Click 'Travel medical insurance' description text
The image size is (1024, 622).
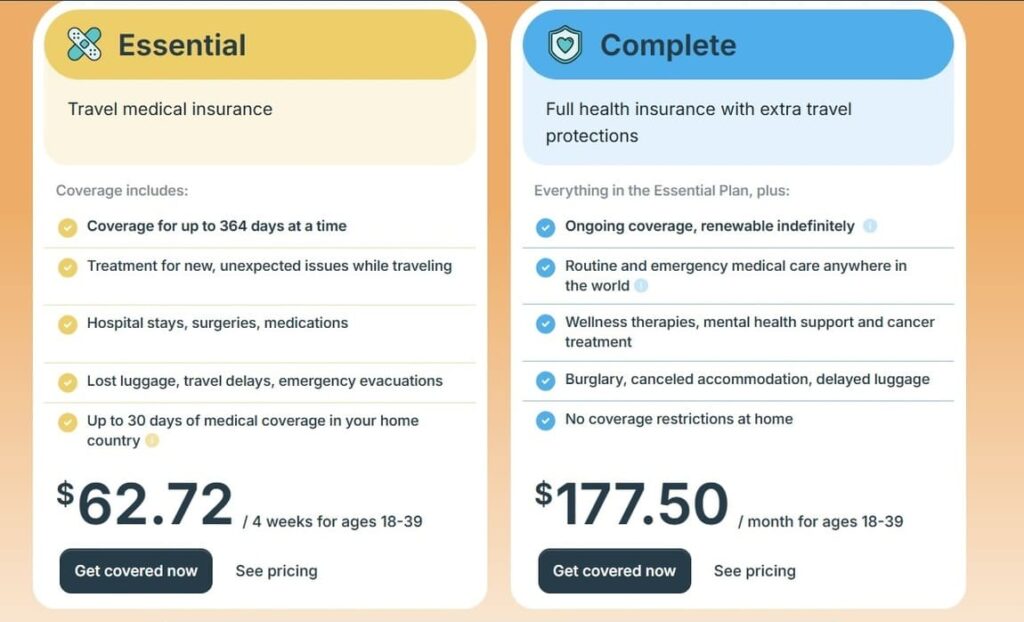[x=170, y=109]
